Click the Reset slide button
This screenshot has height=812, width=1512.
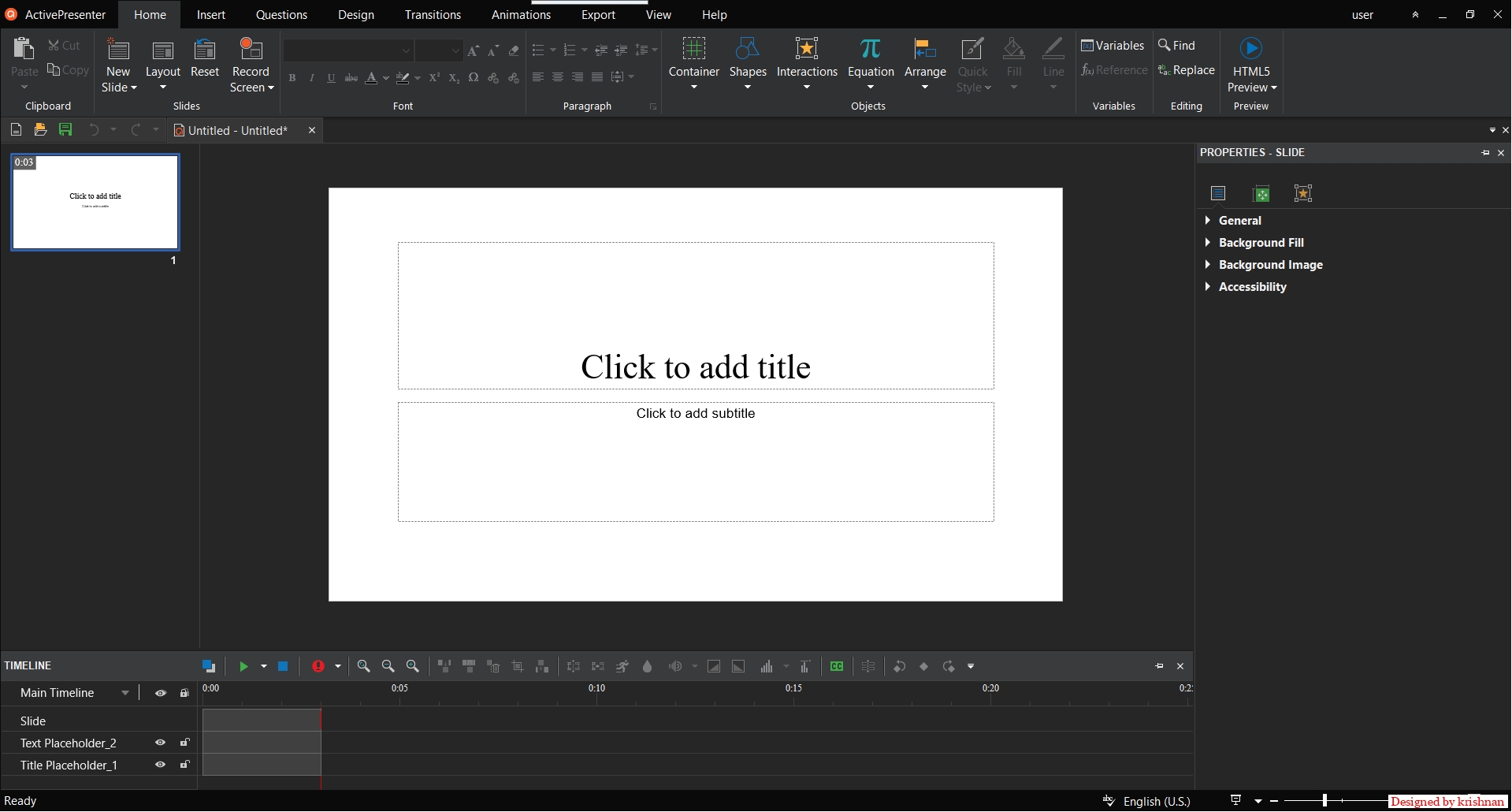tap(205, 58)
